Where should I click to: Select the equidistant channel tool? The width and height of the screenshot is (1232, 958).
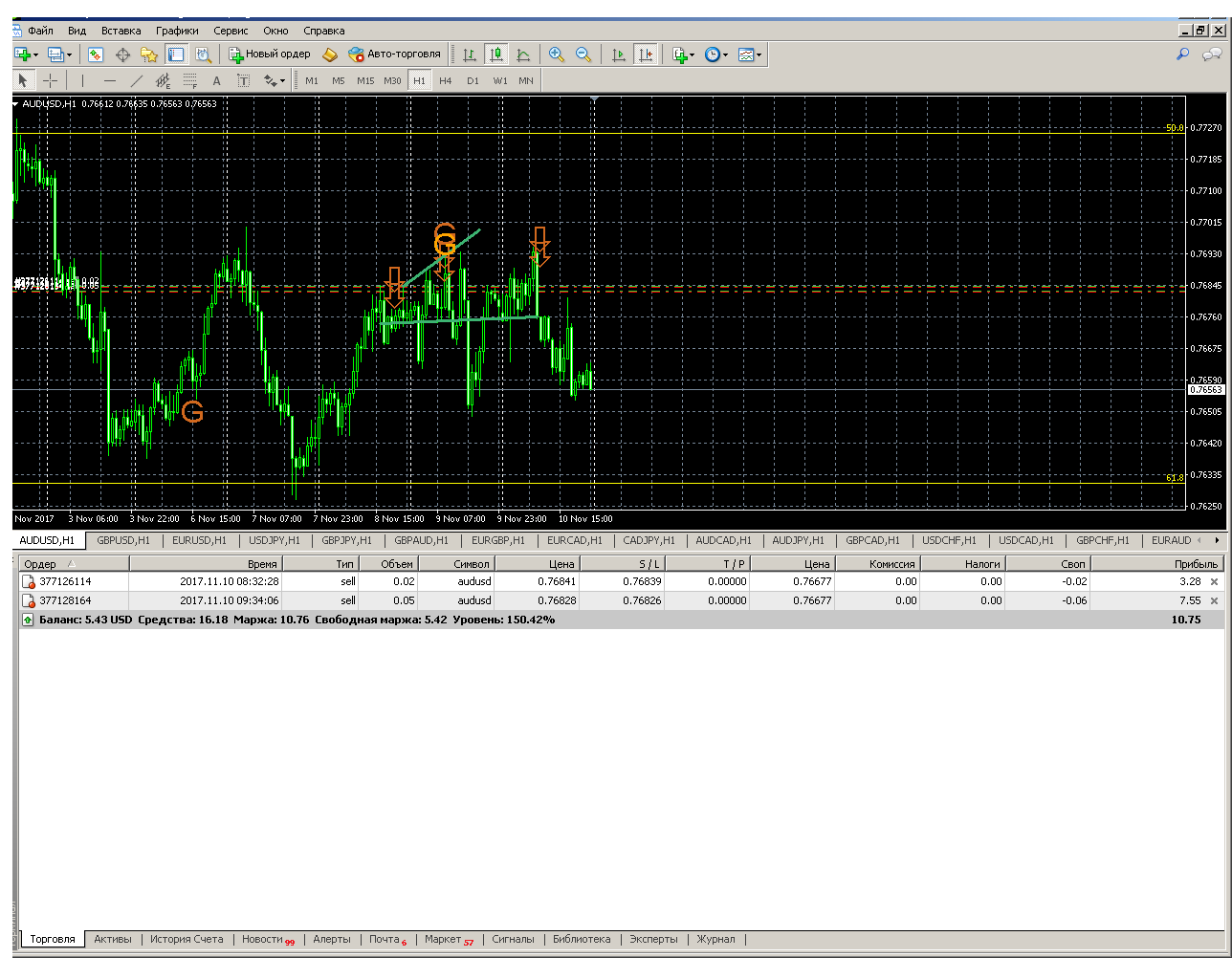point(163,80)
